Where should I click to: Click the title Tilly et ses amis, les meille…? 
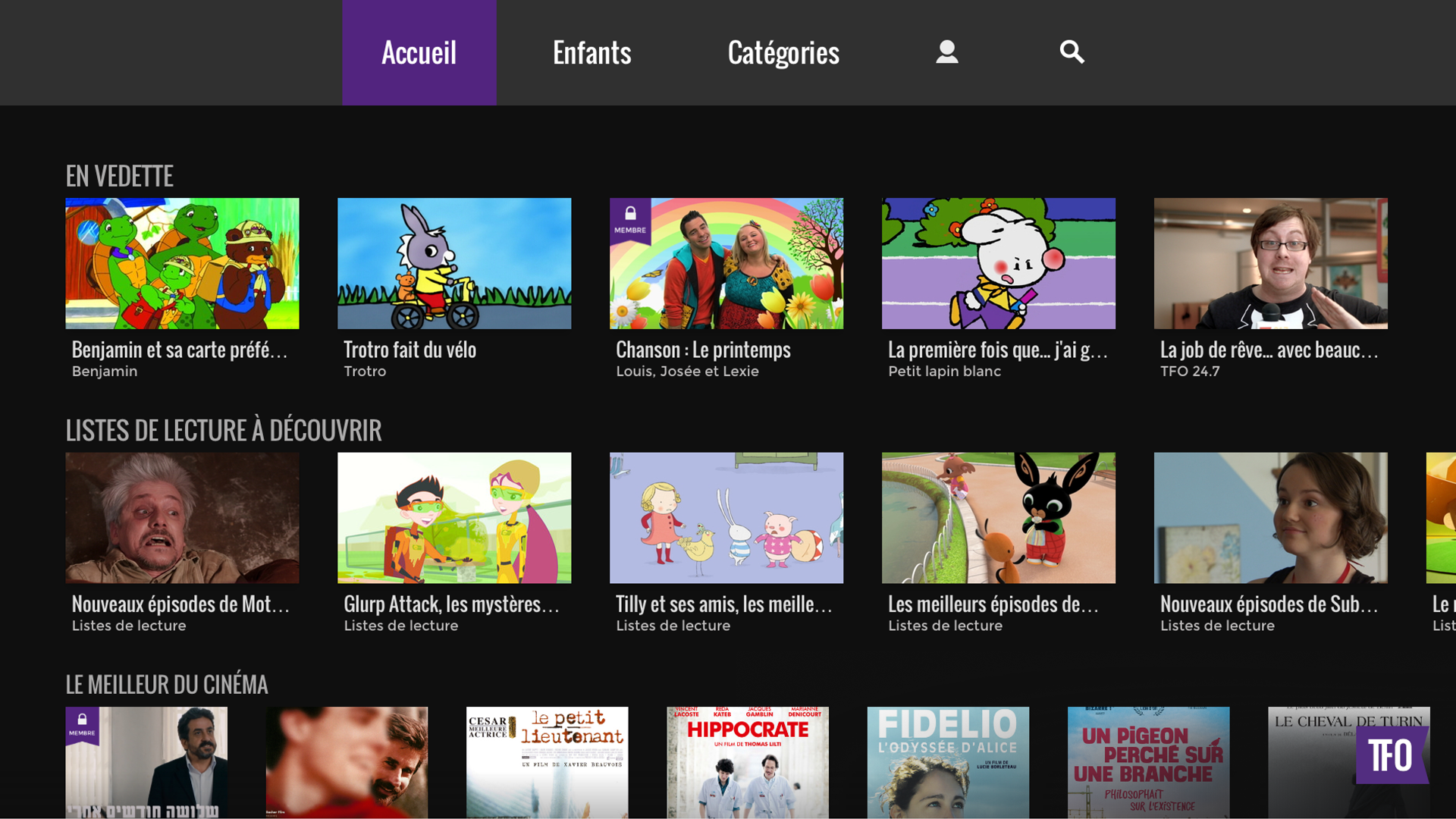click(724, 604)
